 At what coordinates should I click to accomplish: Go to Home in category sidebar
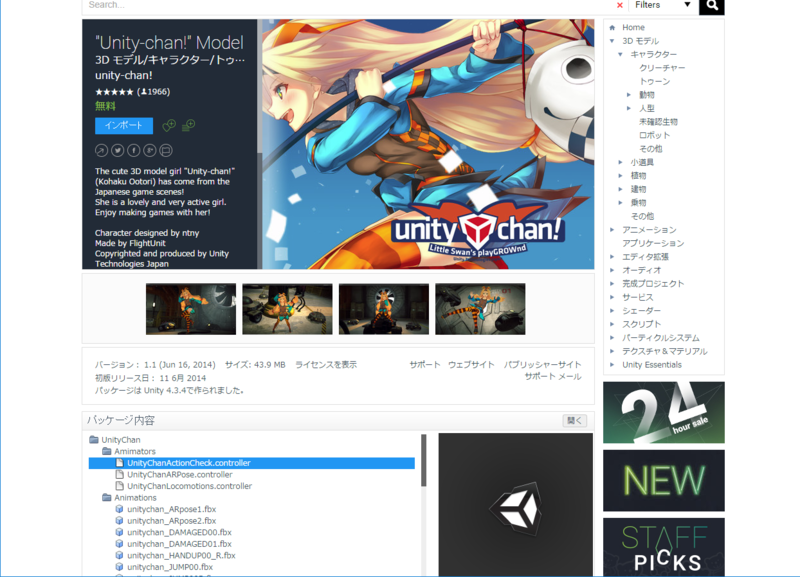[x=633, y=28]
